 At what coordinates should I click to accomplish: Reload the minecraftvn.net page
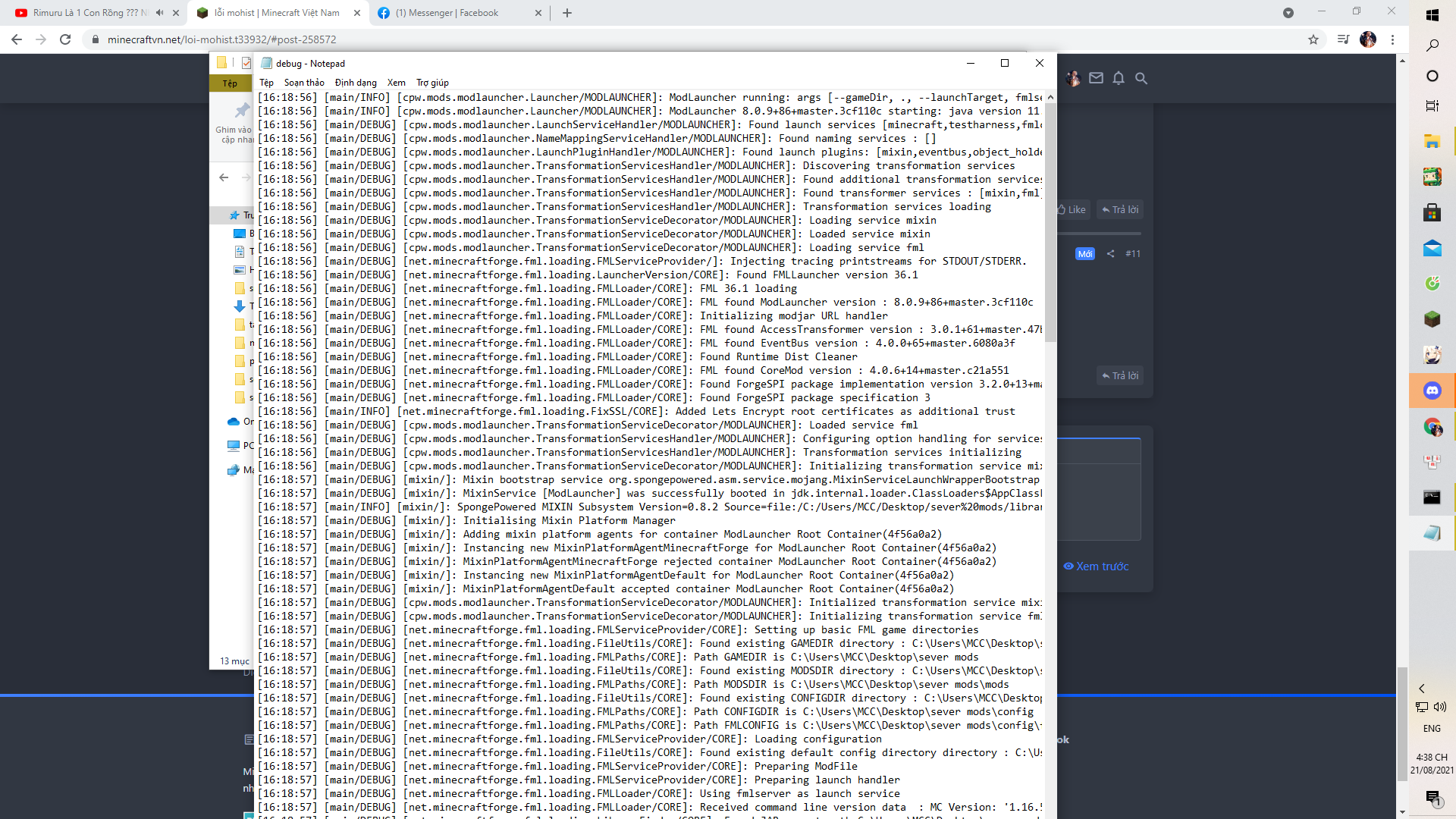(65, 39)
